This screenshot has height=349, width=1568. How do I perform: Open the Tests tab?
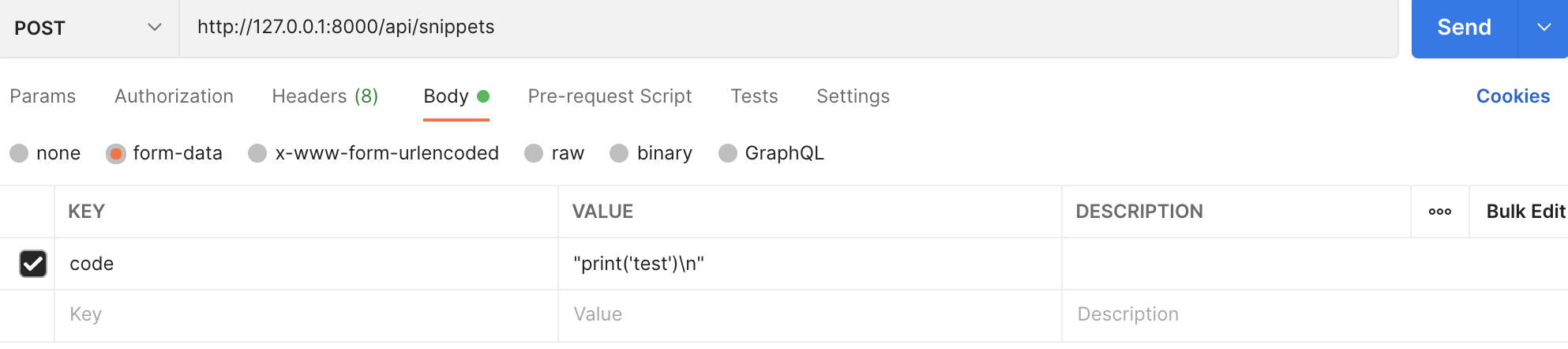(x=754, y=96)
